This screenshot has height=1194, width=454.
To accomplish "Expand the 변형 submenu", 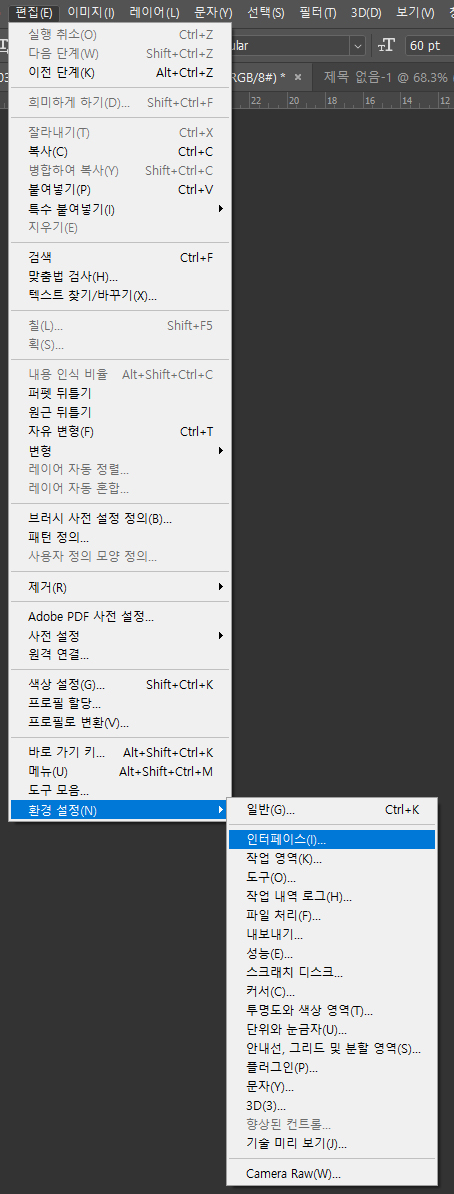I will point(120,451).
